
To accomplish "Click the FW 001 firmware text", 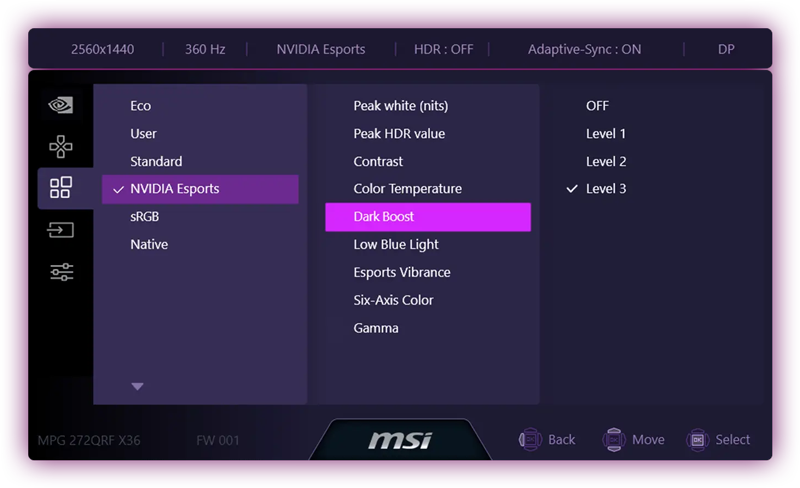I will pyautogui.click(x=218, y=440).
